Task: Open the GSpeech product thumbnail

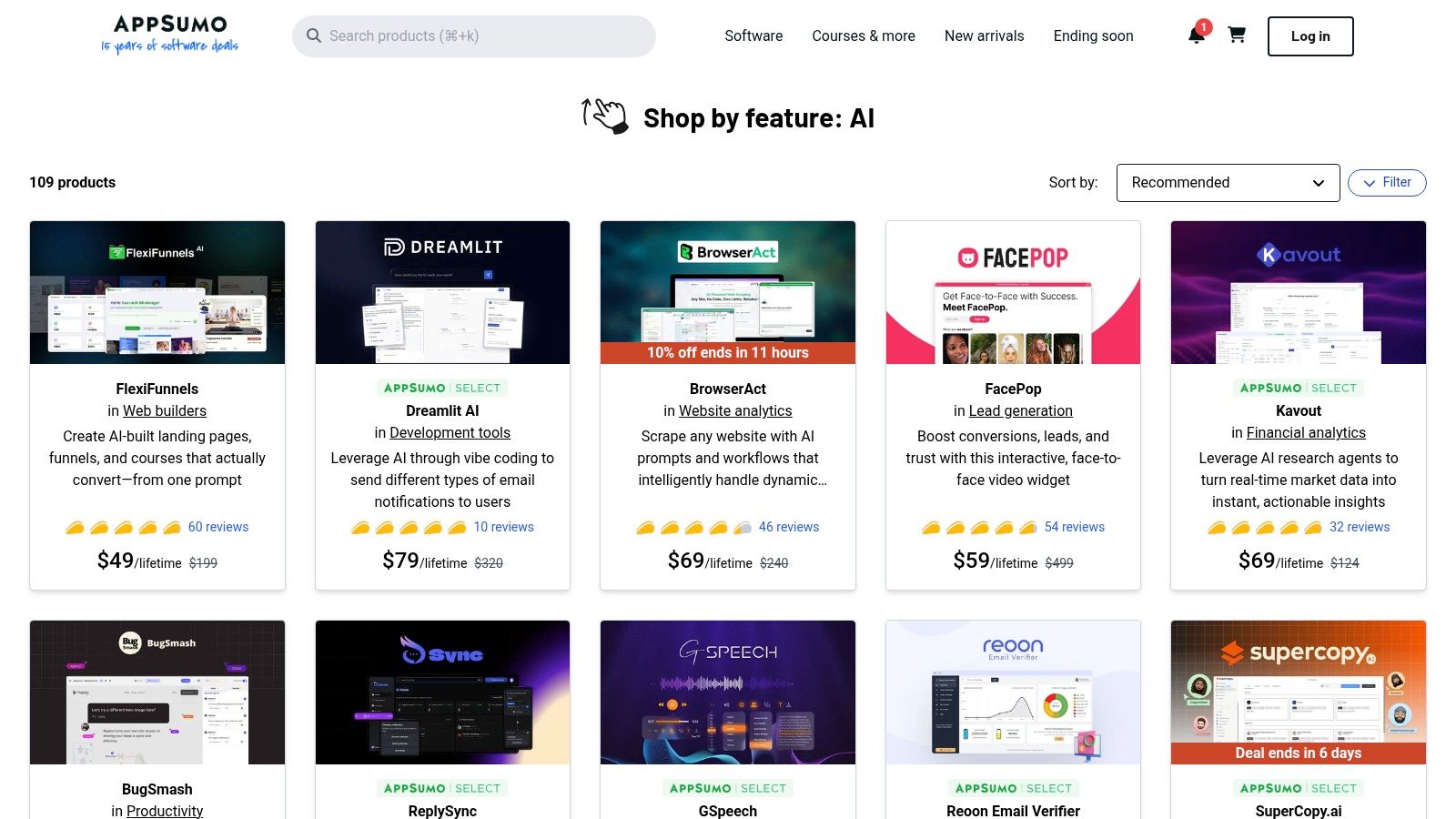Action: click(728, 693)
